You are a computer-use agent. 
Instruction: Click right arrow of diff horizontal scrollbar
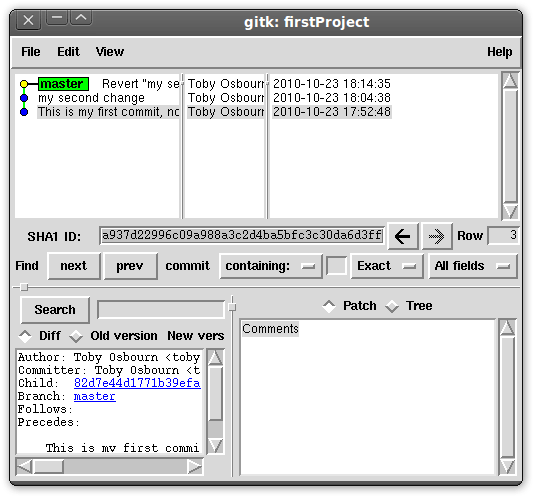[195, 467]
